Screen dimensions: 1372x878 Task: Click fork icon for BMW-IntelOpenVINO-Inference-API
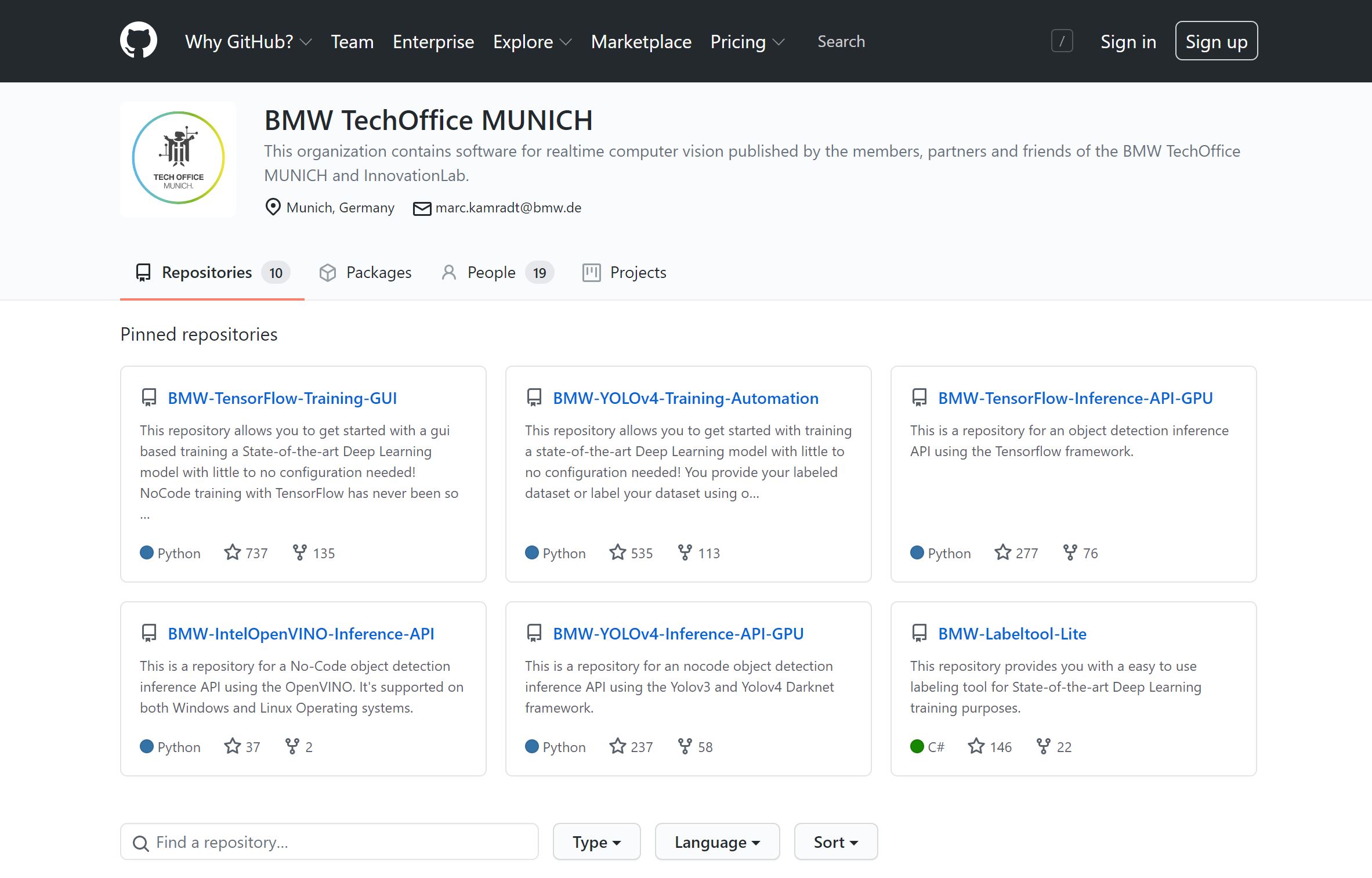292,746
